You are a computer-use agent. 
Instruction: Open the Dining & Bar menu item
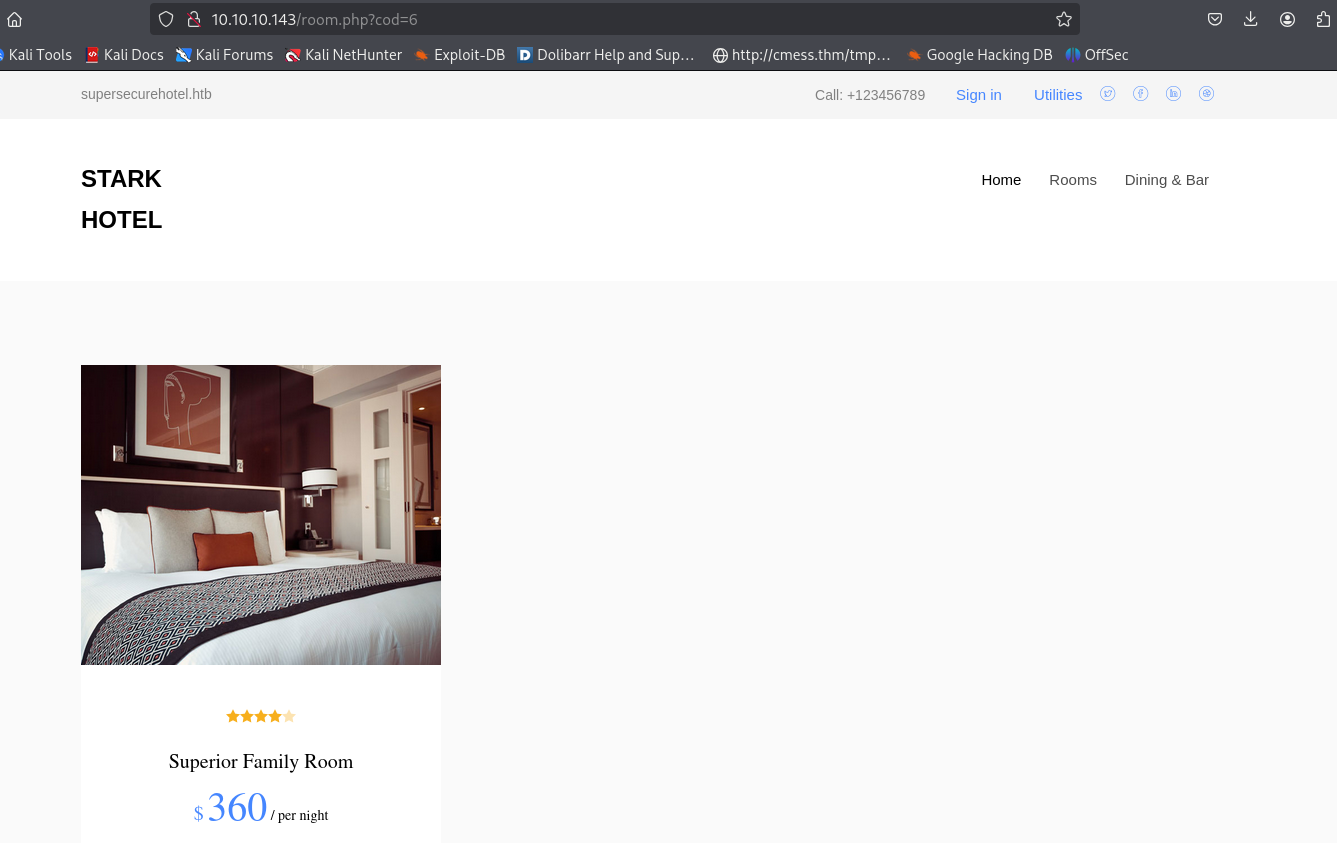1167,180
